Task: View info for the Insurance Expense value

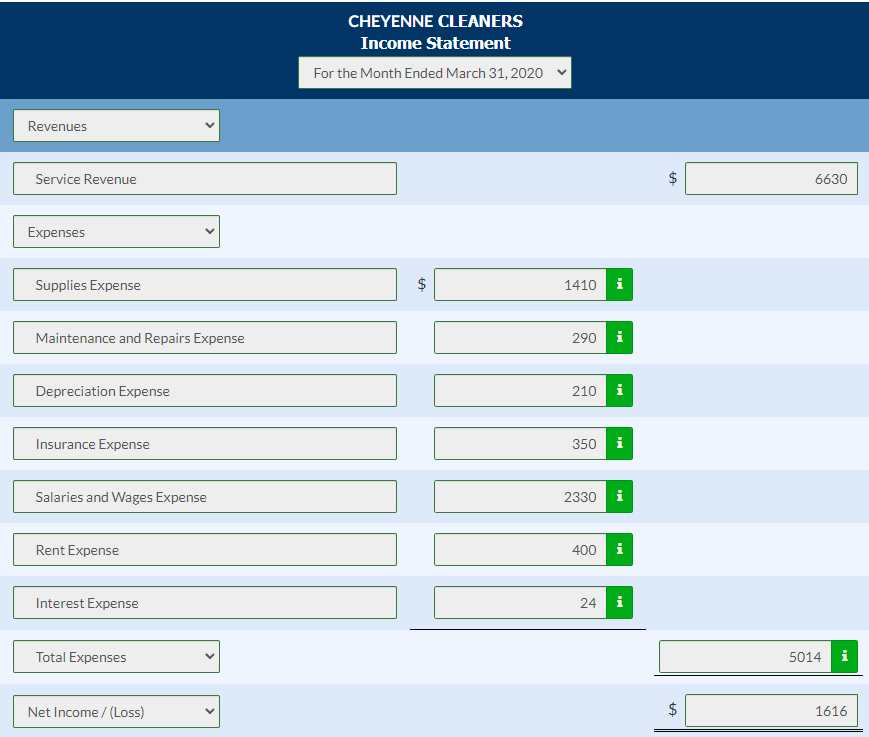Action: 619,443
